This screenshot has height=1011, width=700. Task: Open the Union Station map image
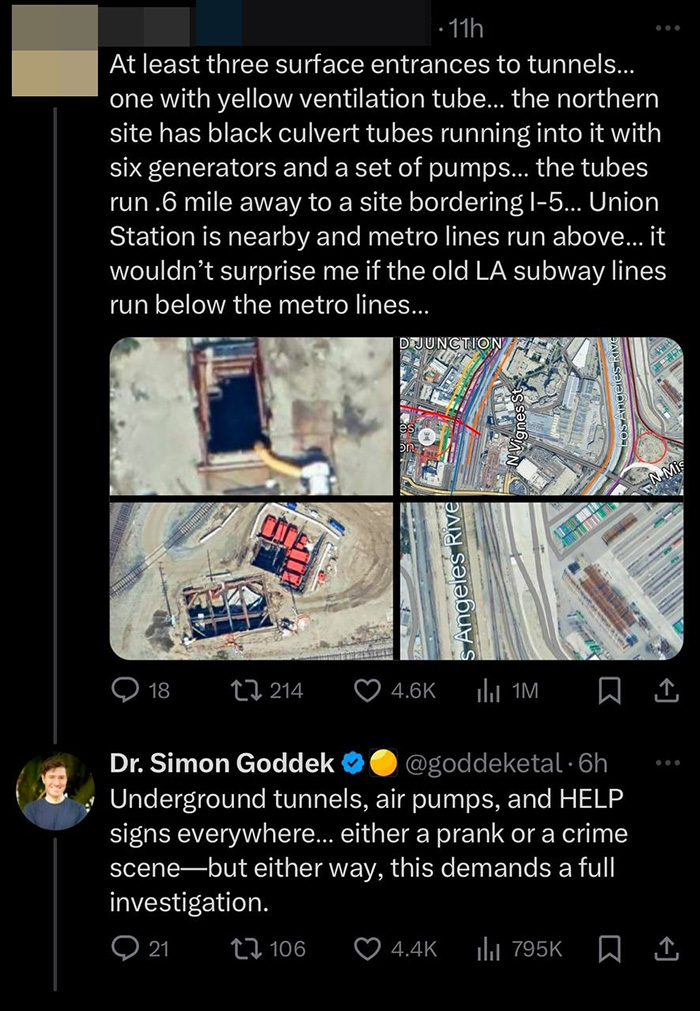541,416
